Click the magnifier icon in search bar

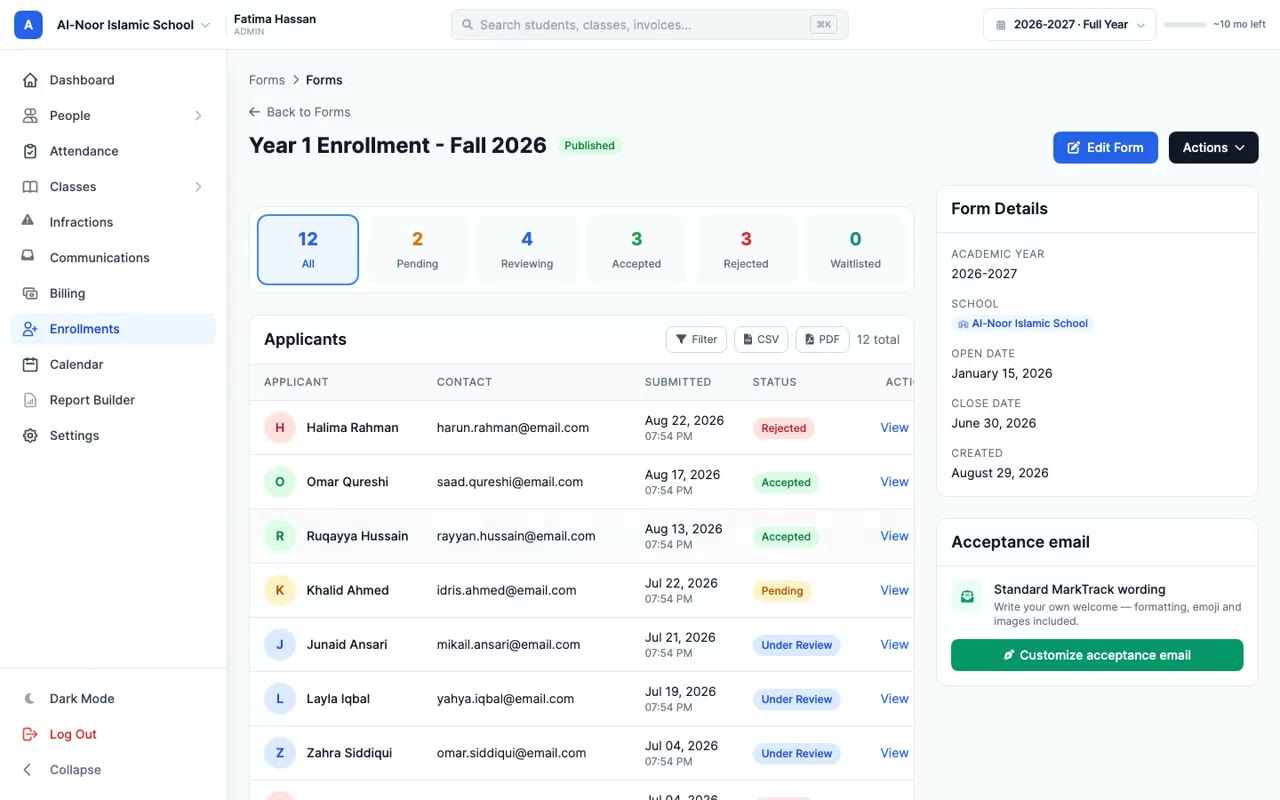[467, 25]
